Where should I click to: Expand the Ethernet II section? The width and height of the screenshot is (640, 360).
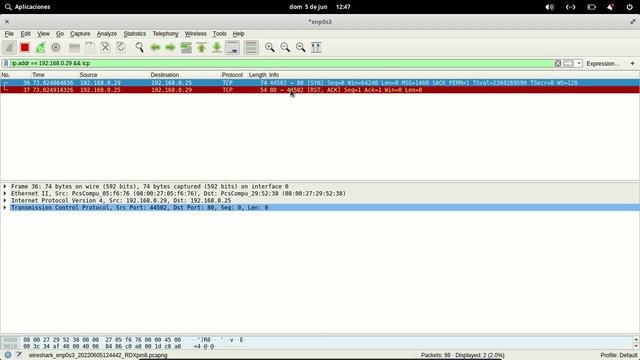click(x=5, y=193)
